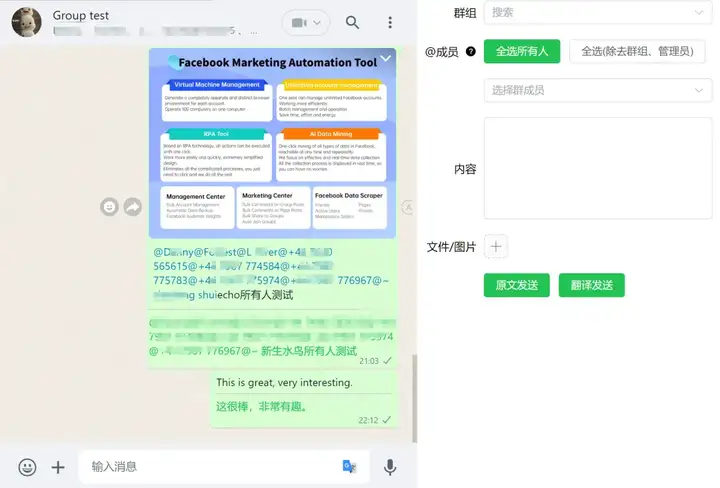Viewport: 720px width, 488px height.
Task: Click the 新生水鸟所有人测试 mention text
Action: (x=309, y=351)
